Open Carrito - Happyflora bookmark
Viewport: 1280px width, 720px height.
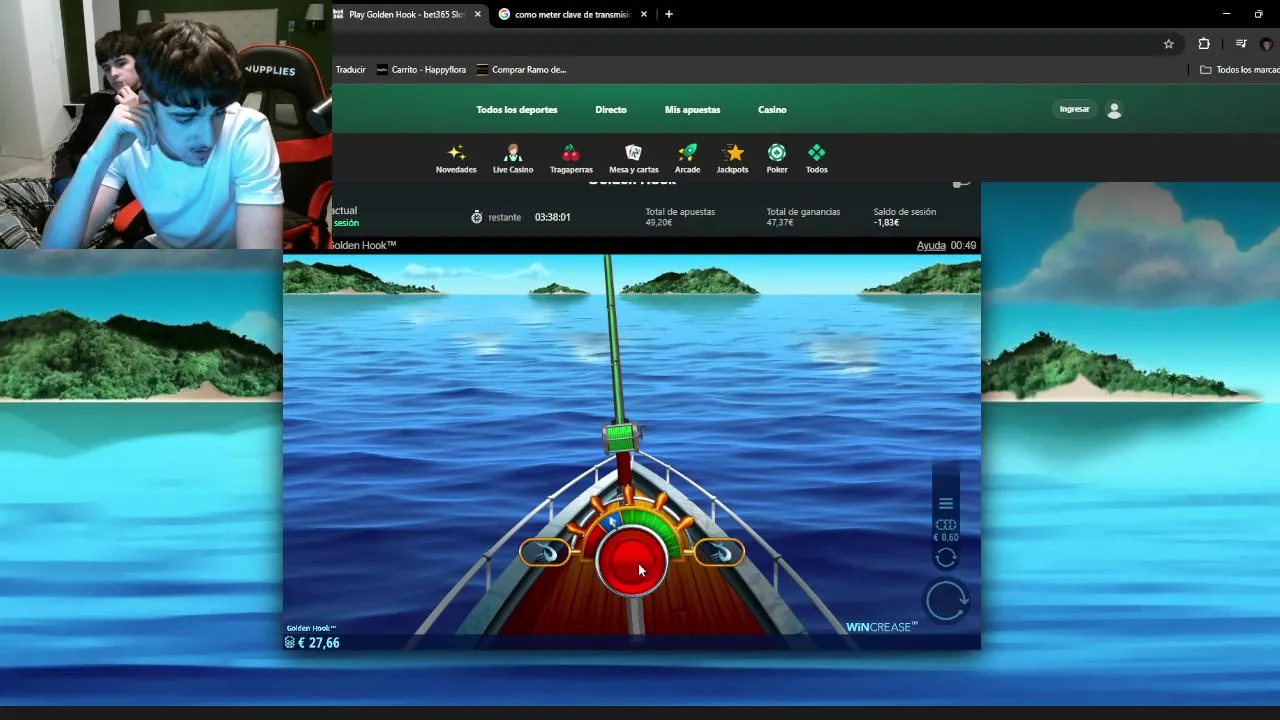click(421, 70)
